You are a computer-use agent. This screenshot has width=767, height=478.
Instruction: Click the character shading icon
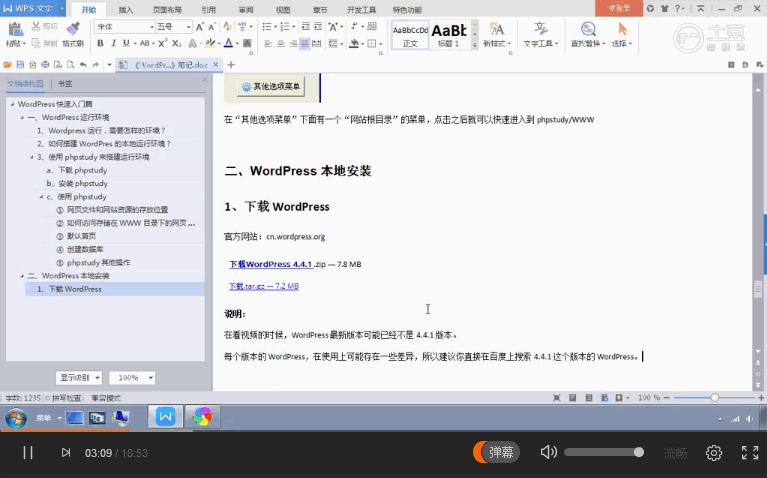click(x=247, y=44)
